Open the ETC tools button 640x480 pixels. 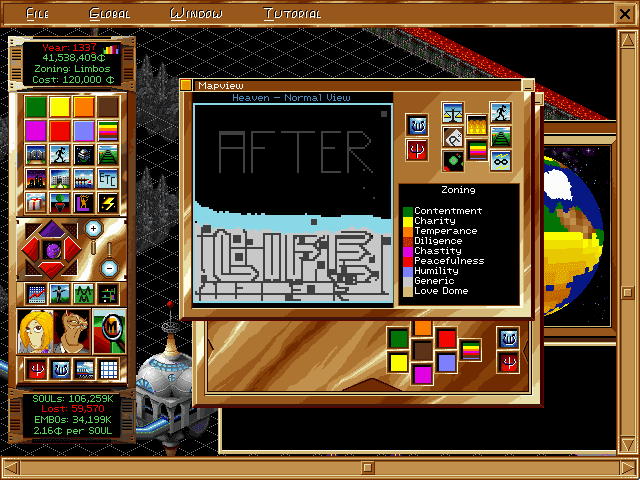click(x=108, y=179)
